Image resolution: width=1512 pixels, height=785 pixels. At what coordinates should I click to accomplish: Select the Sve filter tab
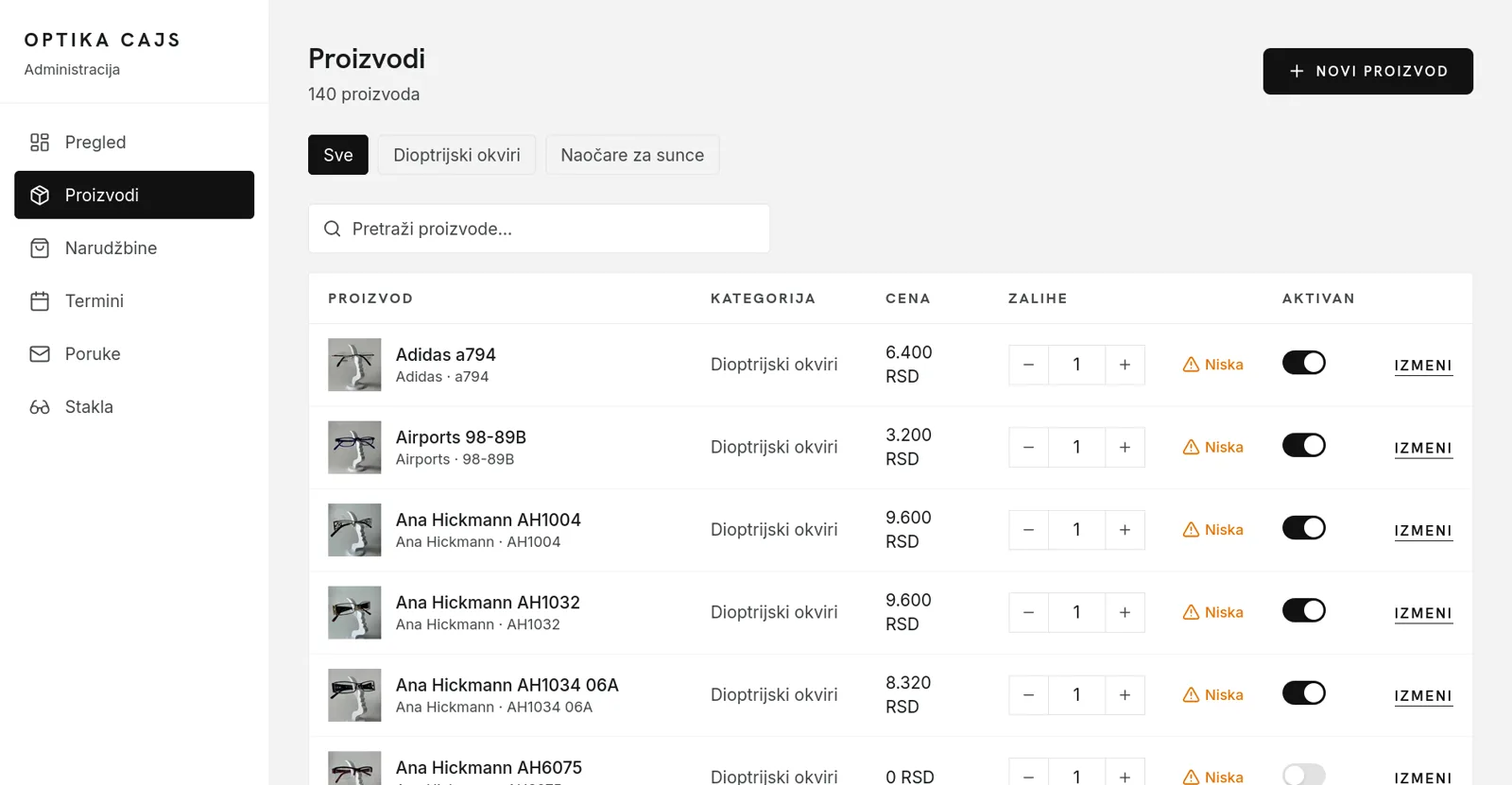338,155
